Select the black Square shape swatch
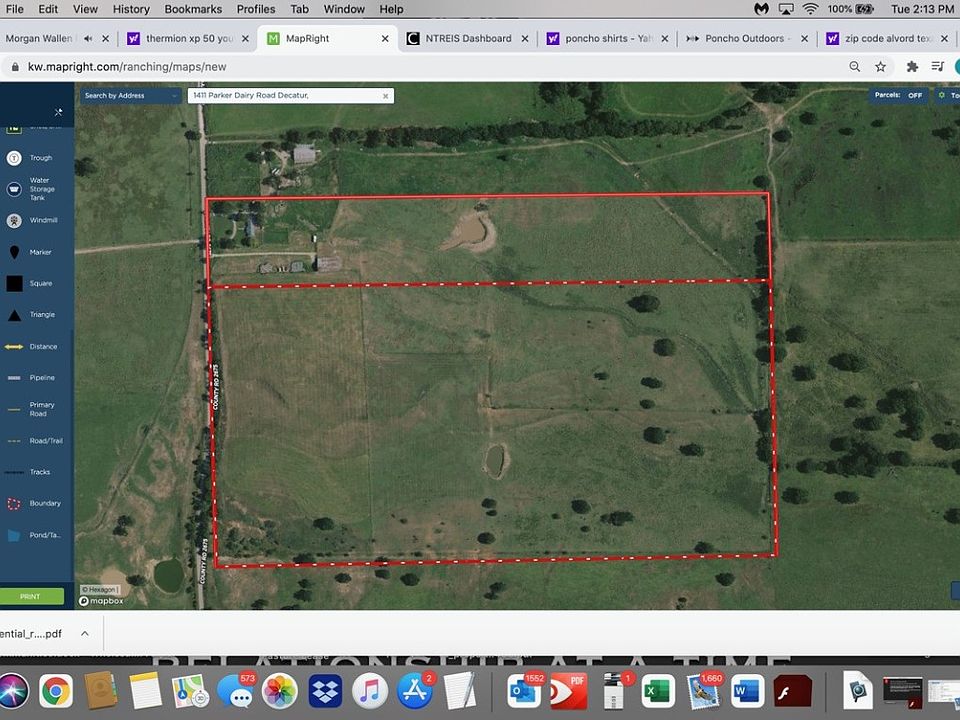960x720 pixels. pyautogui.click(x=14, y=284)
